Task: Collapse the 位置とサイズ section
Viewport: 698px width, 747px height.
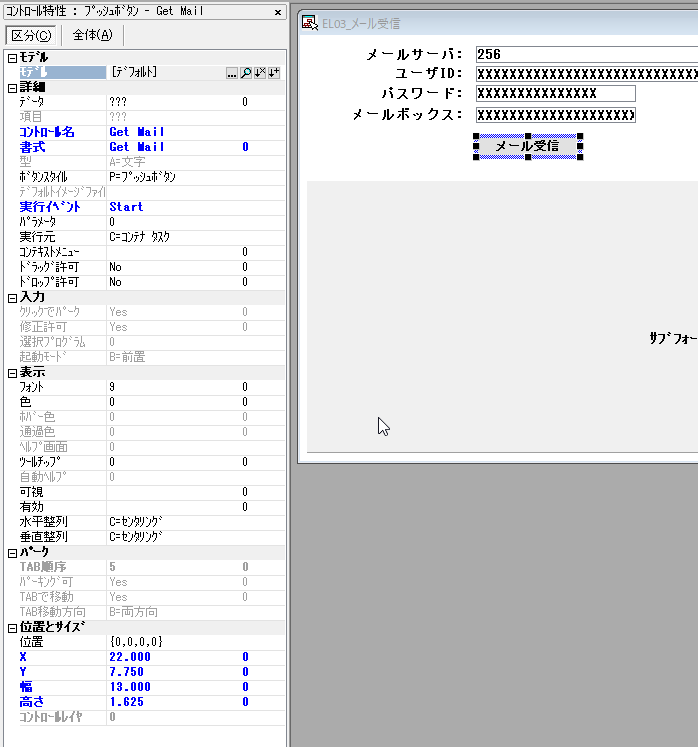Action: [12, 627]
